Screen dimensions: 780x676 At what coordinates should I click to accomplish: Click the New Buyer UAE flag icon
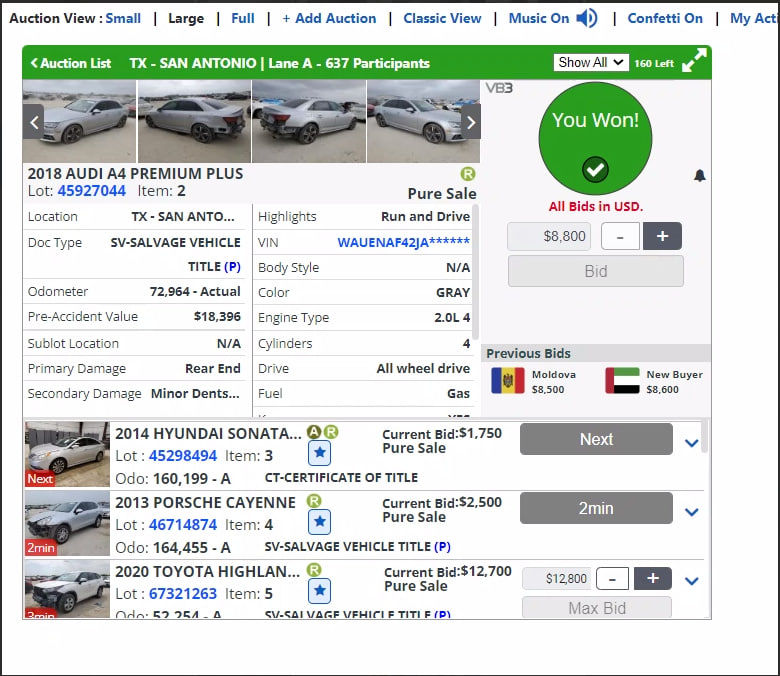[622, 381]
